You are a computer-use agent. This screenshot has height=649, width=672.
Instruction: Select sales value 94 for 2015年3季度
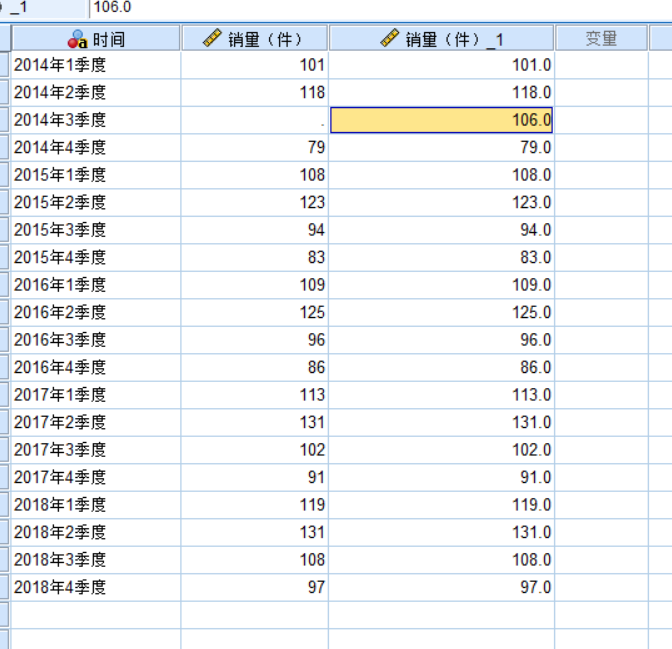pos(255,230)
